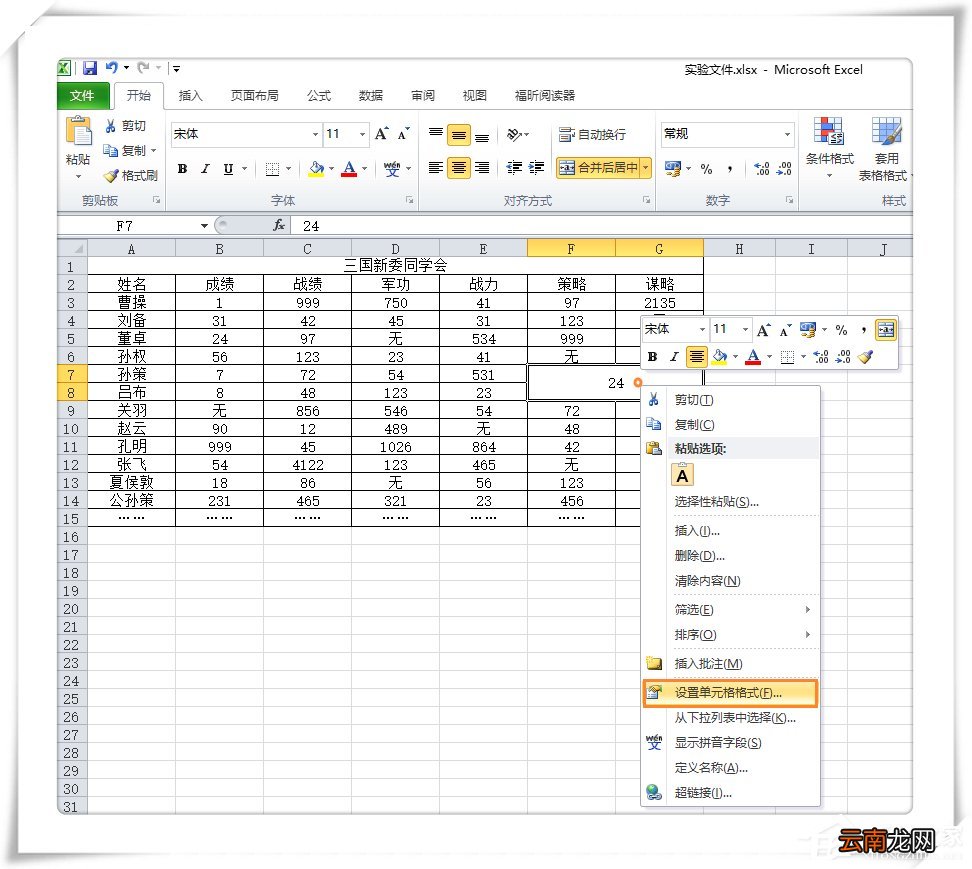Open Conditional Formatting (条件格式)
The image size is (972, 869).
[x=829, y=148]
